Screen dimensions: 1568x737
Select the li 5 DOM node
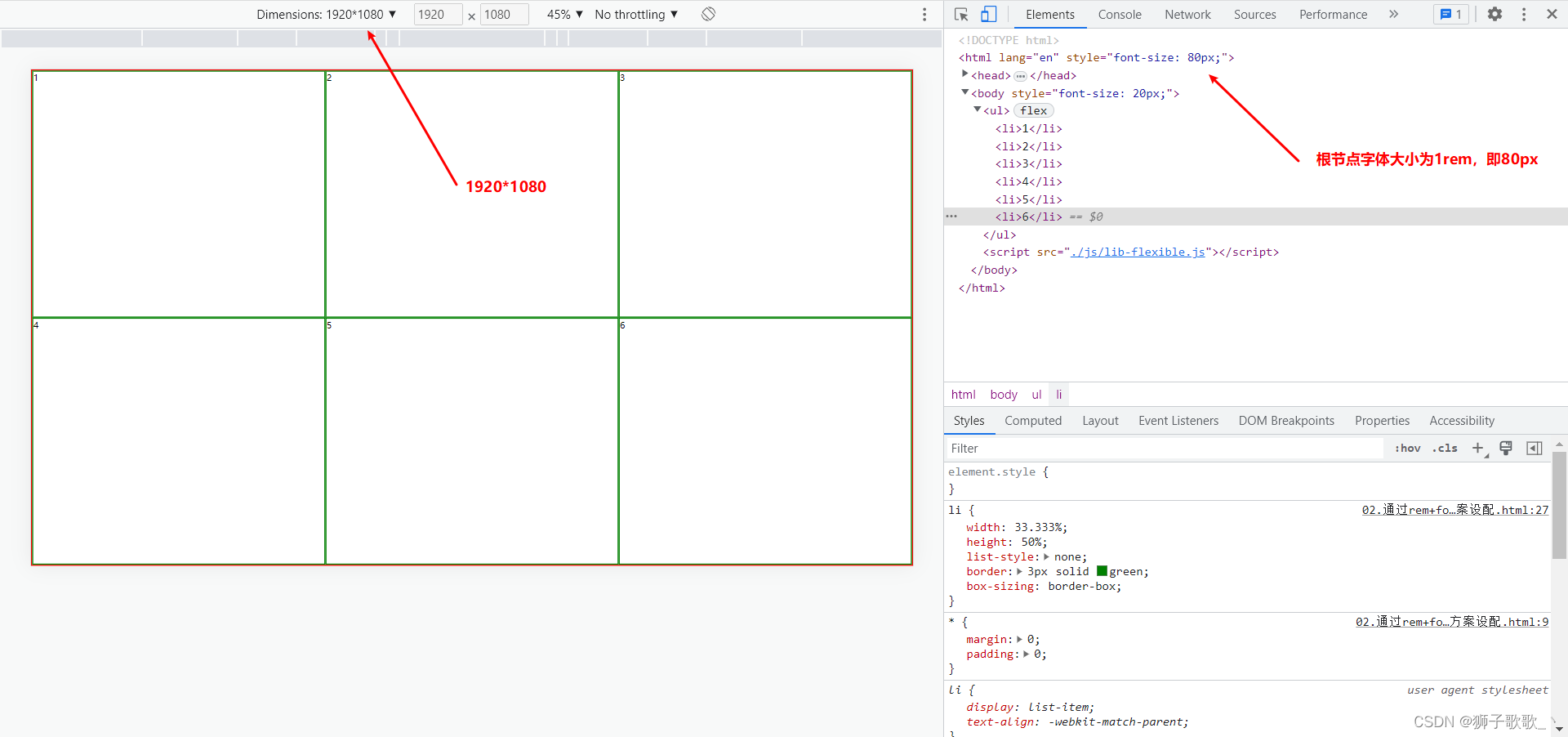pyautogui.click(x=1028, y=199)
